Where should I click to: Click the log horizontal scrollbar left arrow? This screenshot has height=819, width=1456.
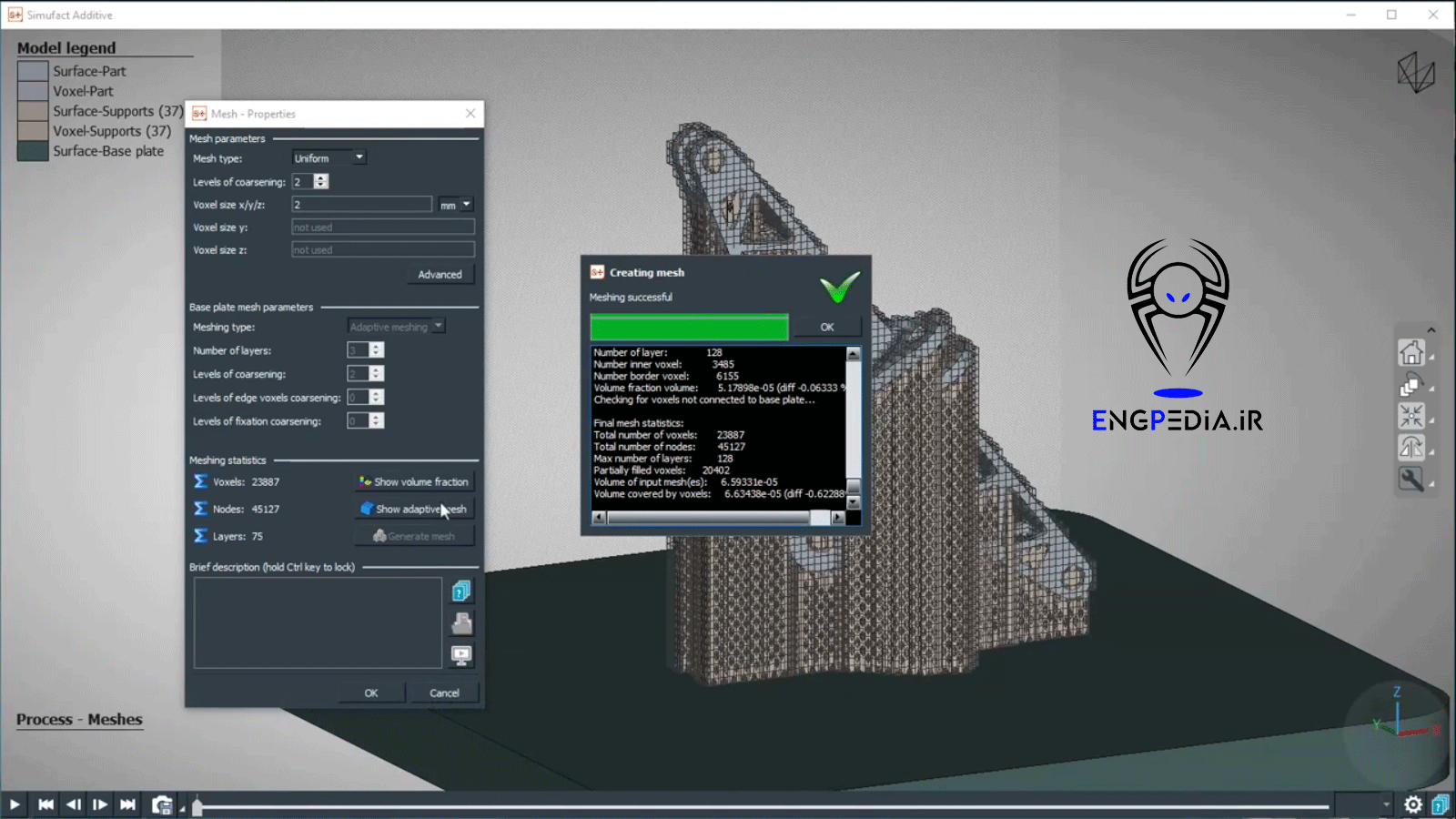pos(599,518)
